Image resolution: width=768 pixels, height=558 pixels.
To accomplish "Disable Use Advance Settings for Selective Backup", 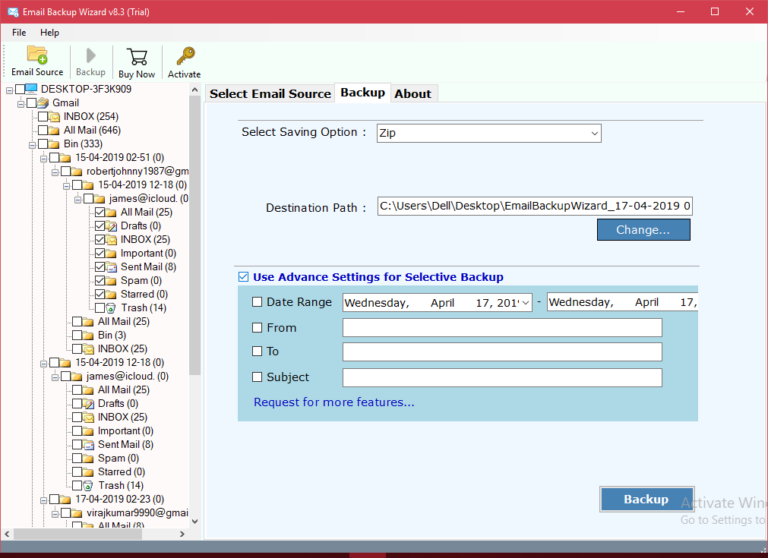I will click(x=243, y=277).
